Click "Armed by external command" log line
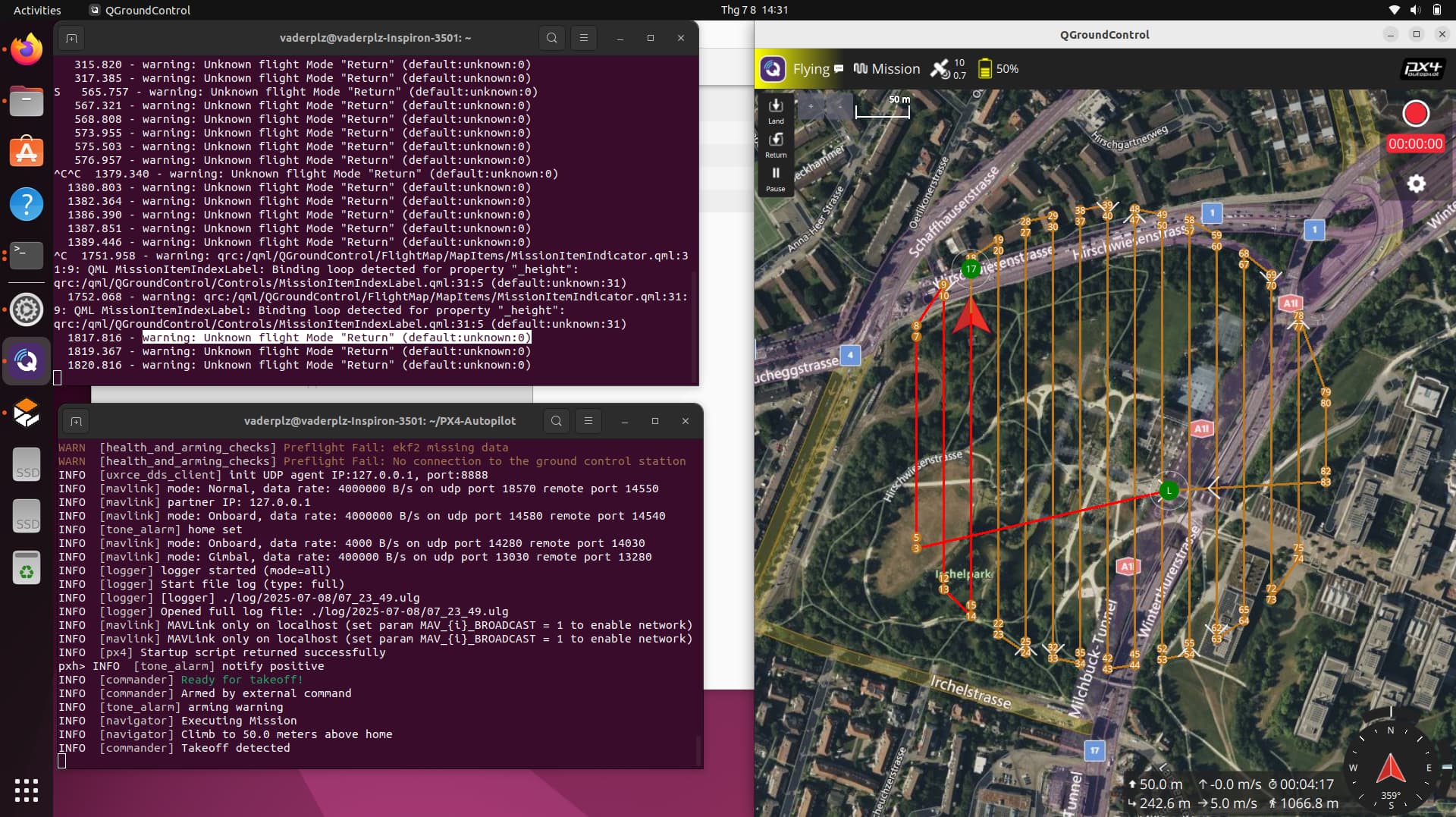This screenshot has height=817, width=1456. 266,693
